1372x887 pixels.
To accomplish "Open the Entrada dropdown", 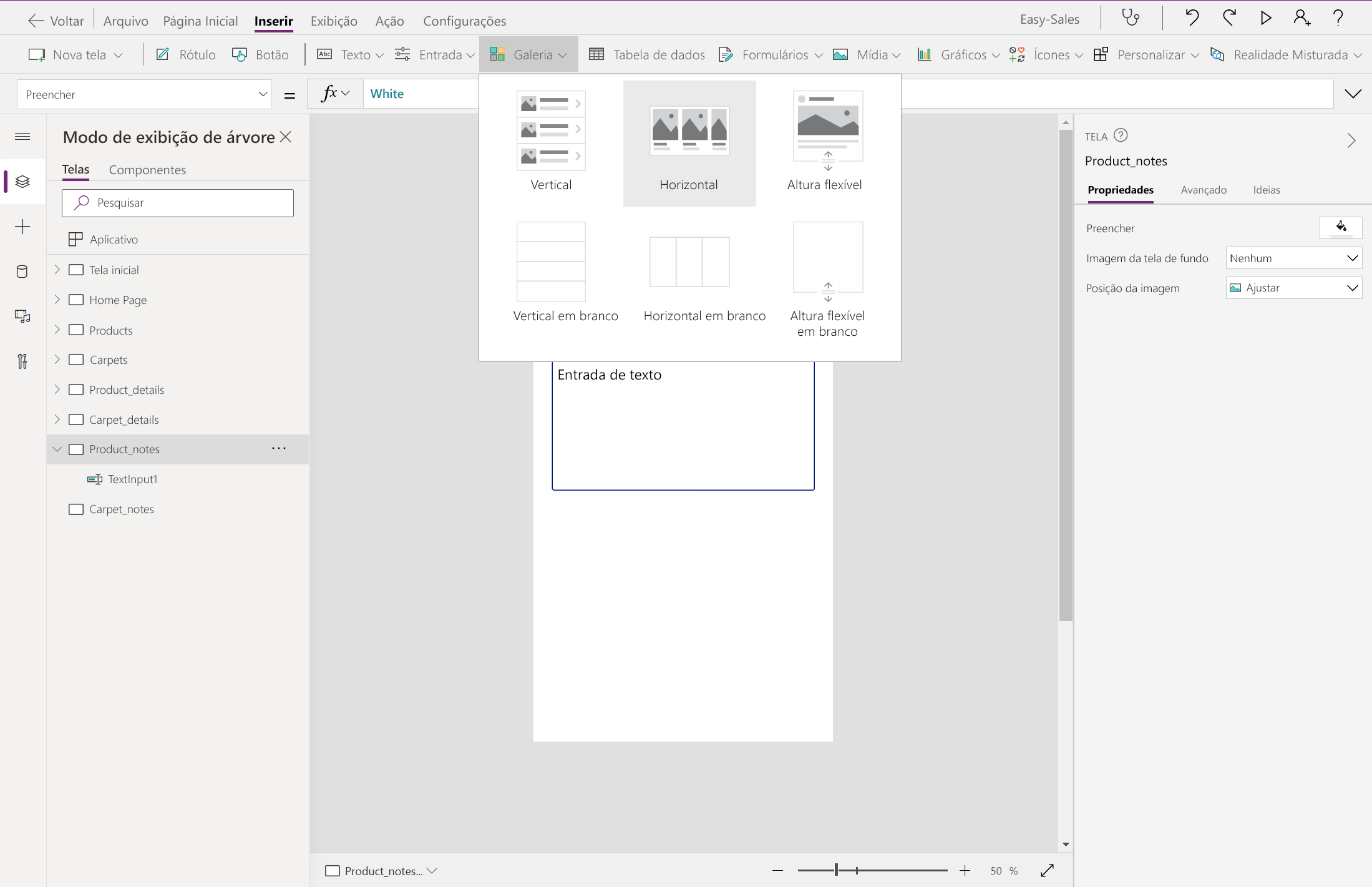I will pyautogui.click(x=434, y=55).
